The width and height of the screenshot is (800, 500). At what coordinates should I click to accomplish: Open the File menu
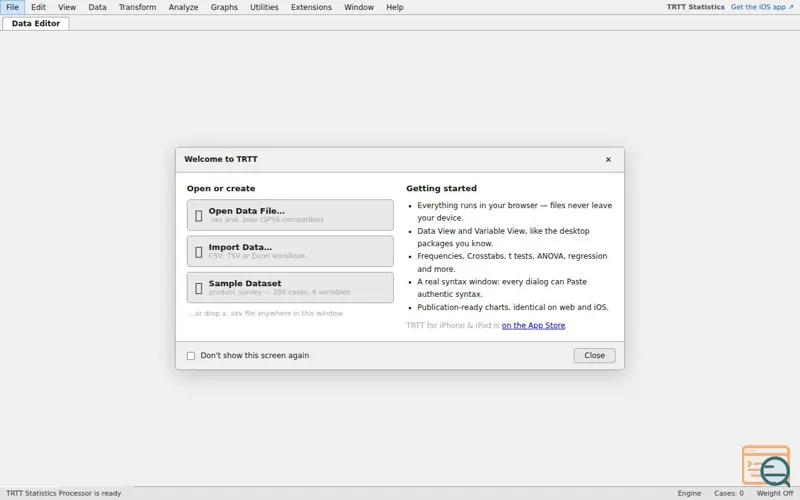(12, 7)
